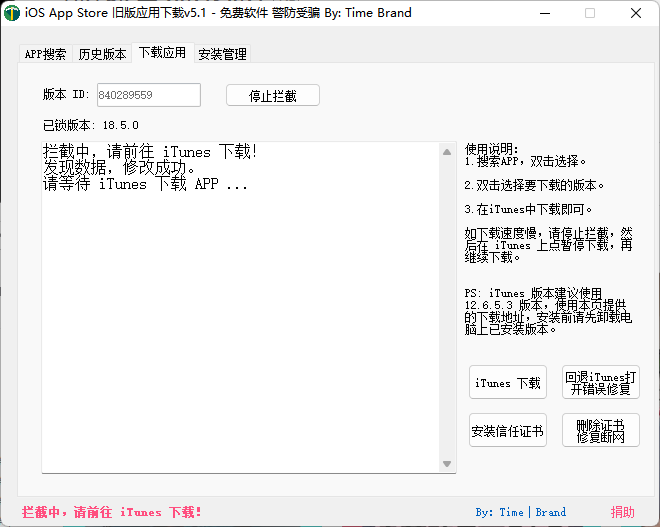Screen dimensions: 660x527
Task: Click the 安装信任证书 button
Action: pyautogui.click(x=508, y=430)
